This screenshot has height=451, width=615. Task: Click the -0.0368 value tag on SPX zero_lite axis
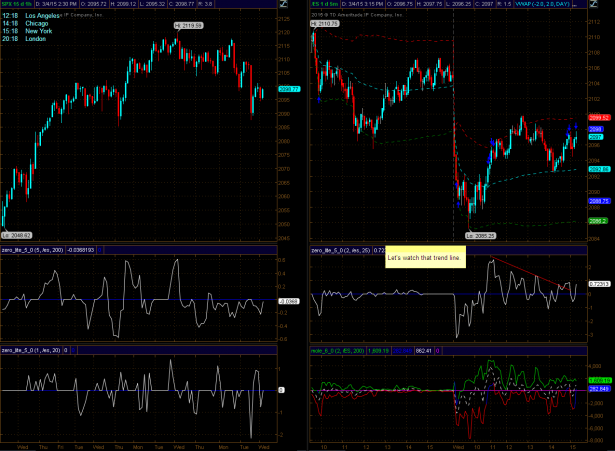pyautogui.click(x=289, y=301)
